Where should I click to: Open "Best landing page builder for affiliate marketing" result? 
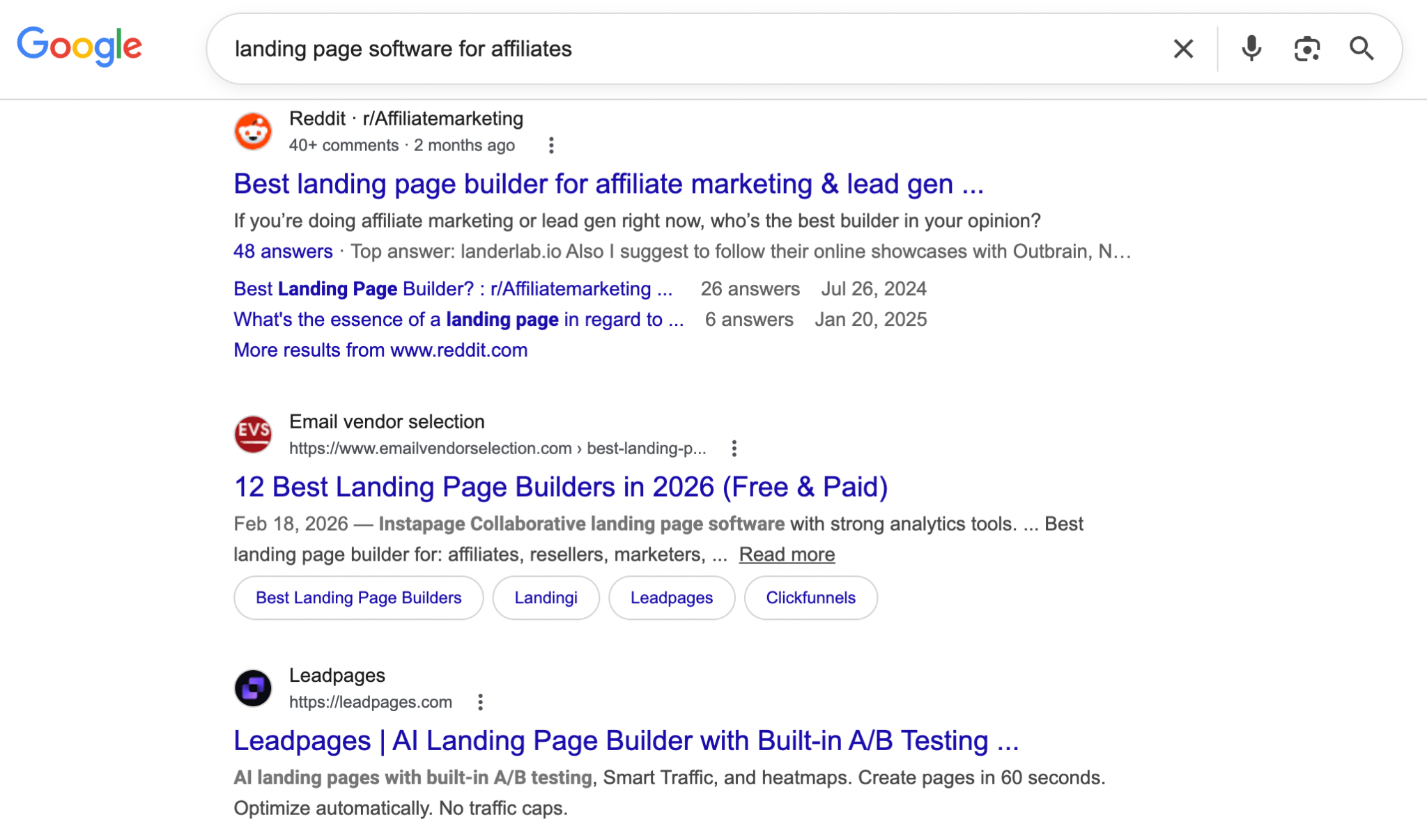coord(608,184)
